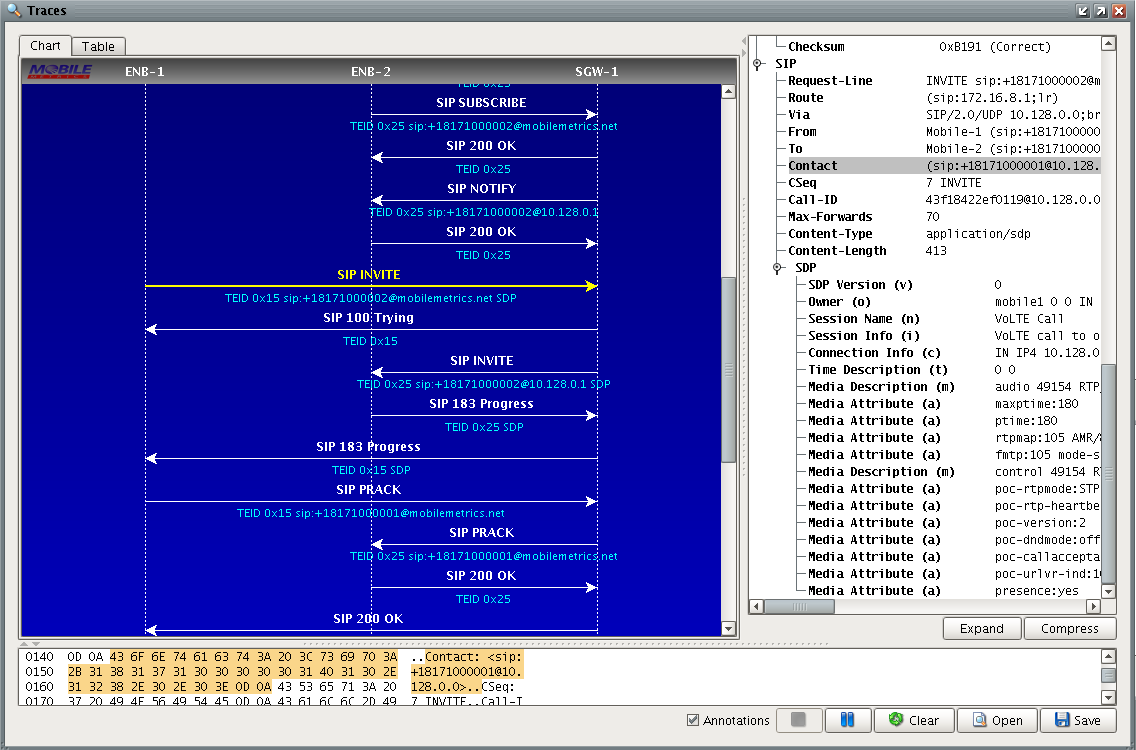1136x750 pixels.
Task: Click the detach panel icon in title bar
Action: click(x=1082, y=11)
